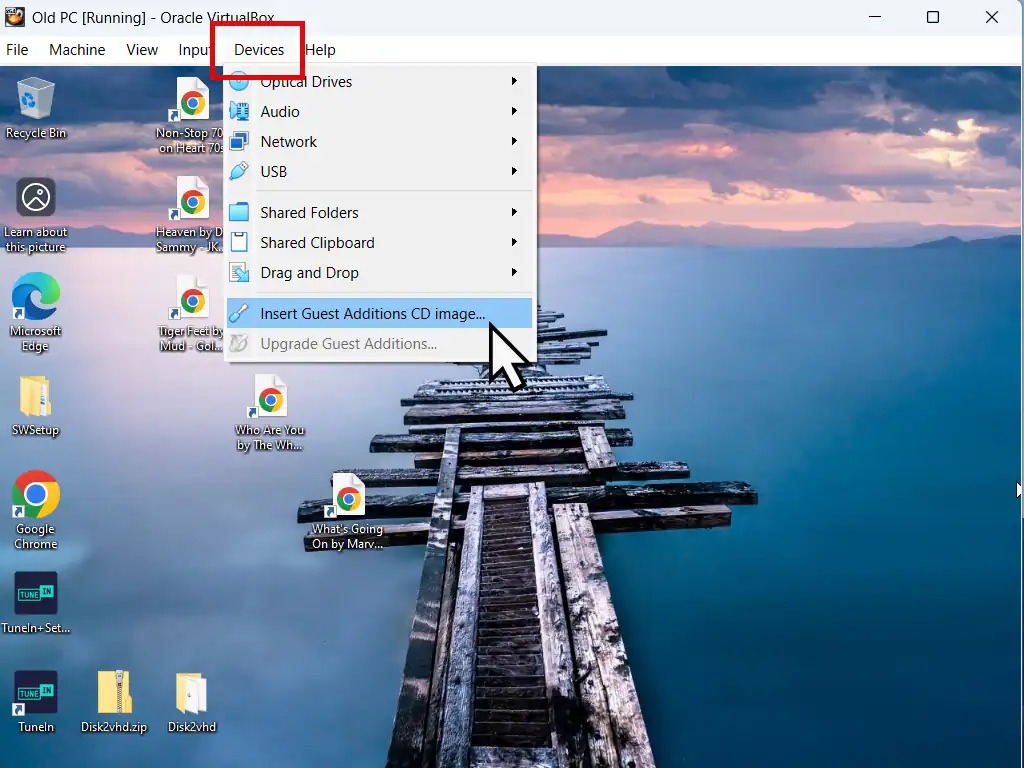Open the Machine menu

[77, 50]
